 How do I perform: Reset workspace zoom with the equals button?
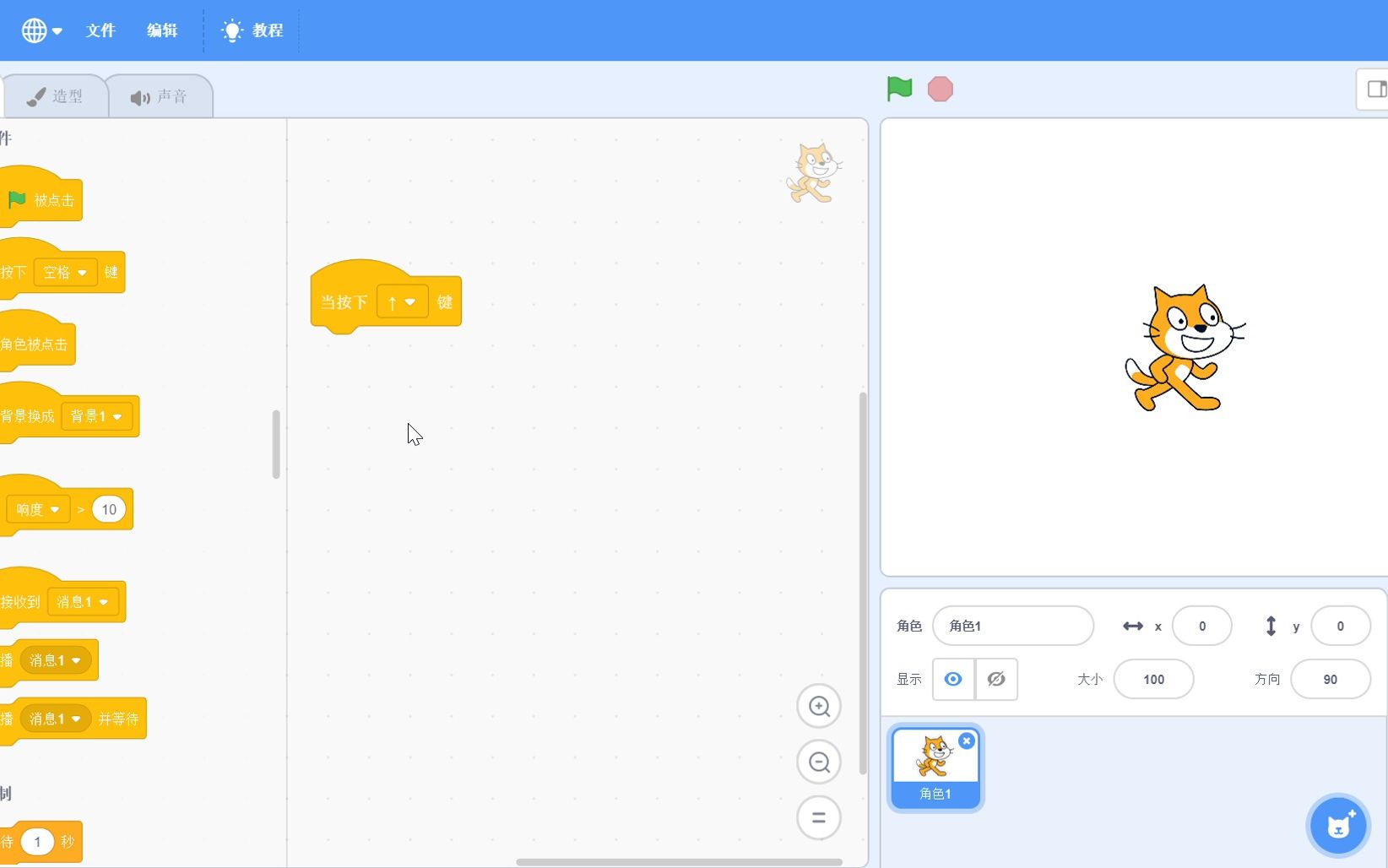[x=819, y=817]
